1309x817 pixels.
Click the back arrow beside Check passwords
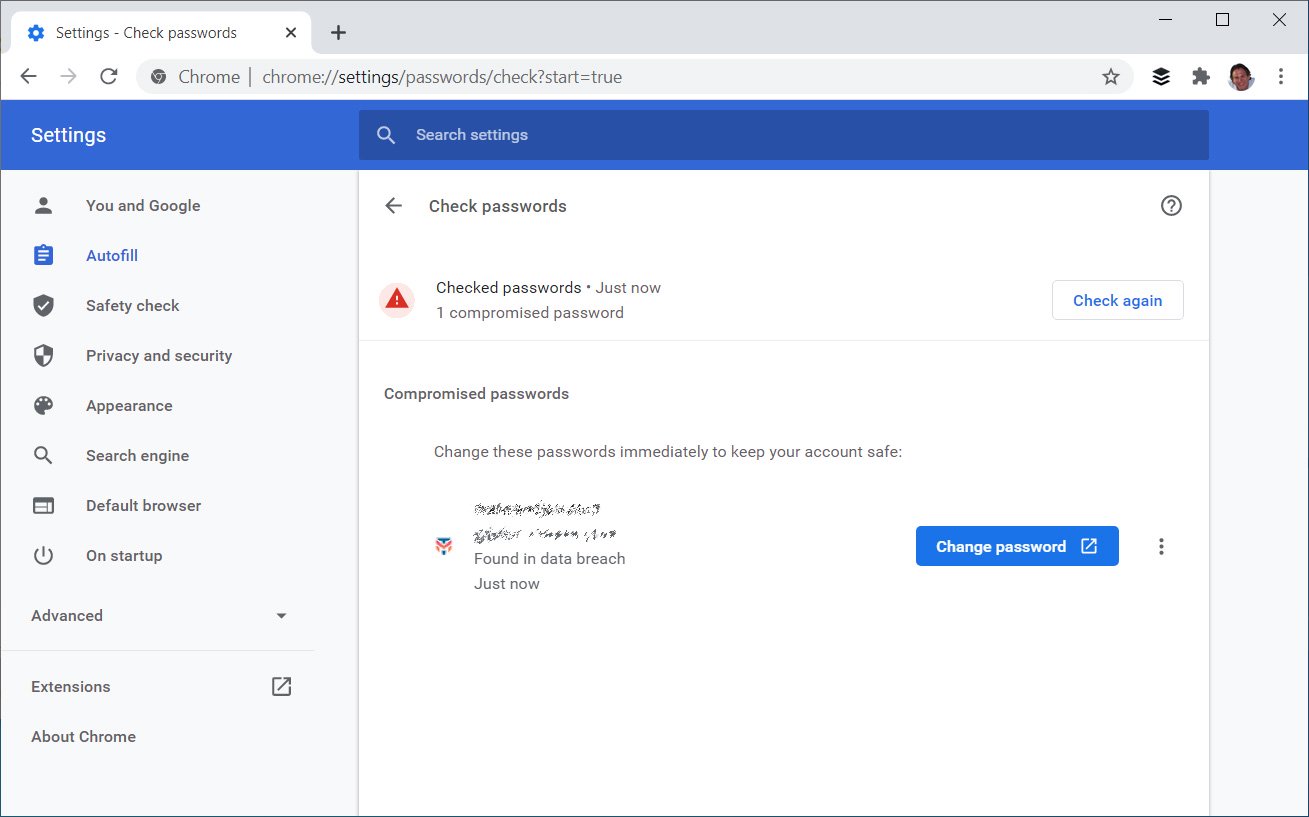[x=394, y=206]
